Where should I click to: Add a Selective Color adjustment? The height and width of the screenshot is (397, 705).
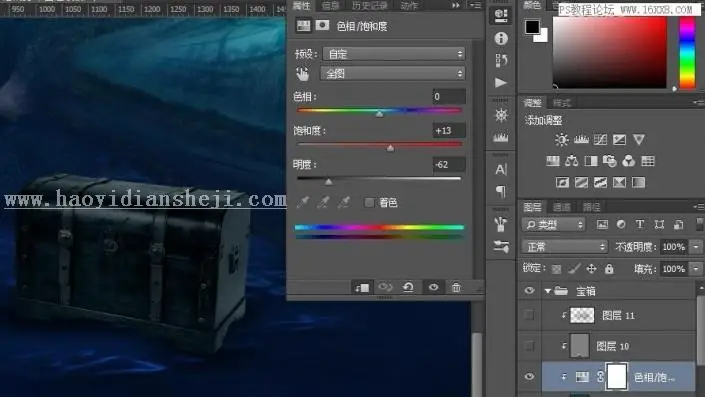(619, 182)
